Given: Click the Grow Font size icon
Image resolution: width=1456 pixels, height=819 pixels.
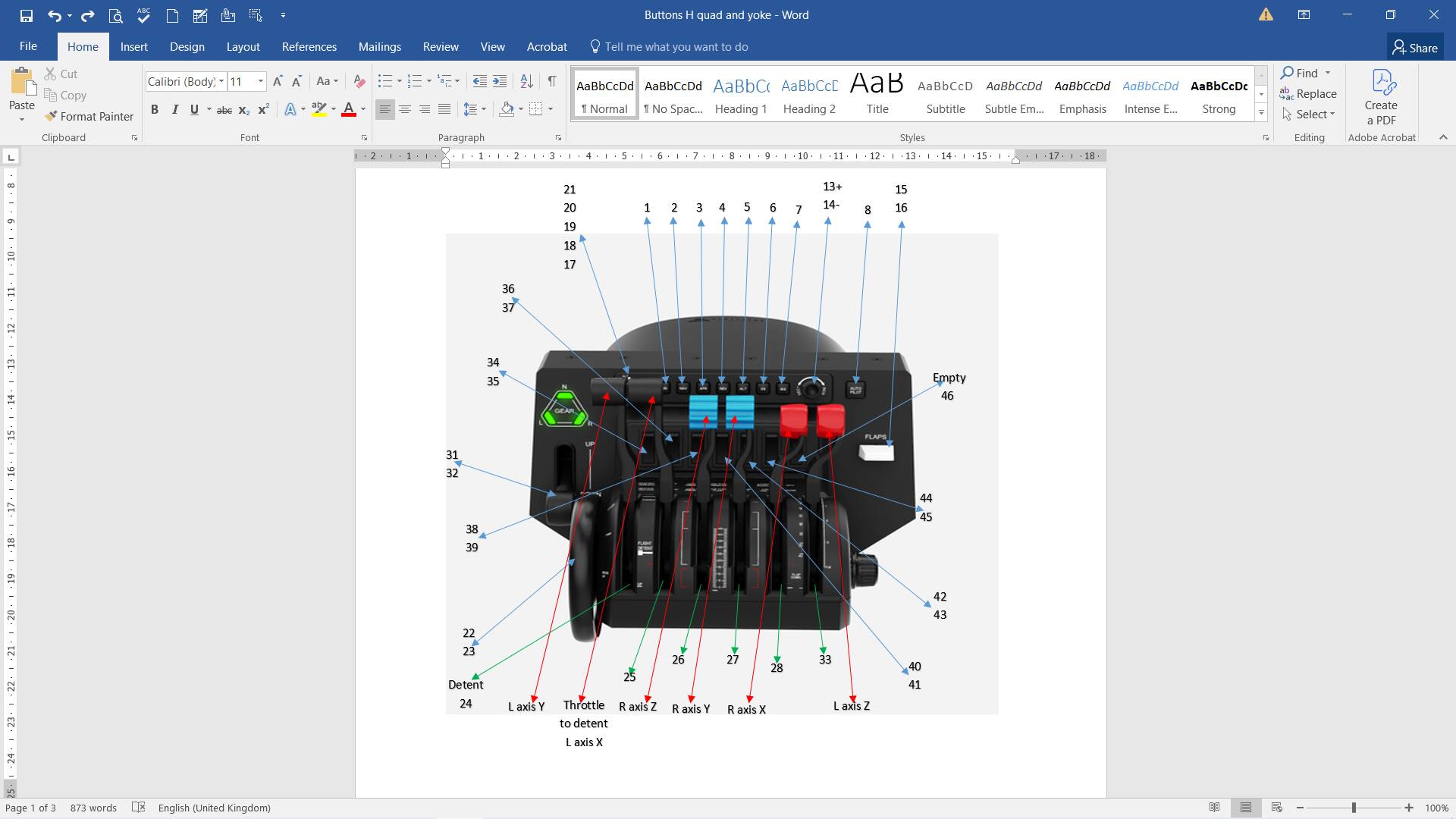Looking at the screenshot, I should [x=278, y=81].
